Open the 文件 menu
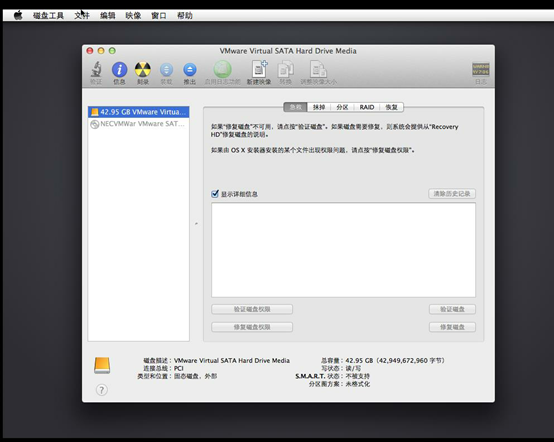Viewport: 554px width, 442px height. [x=82, y=16]
